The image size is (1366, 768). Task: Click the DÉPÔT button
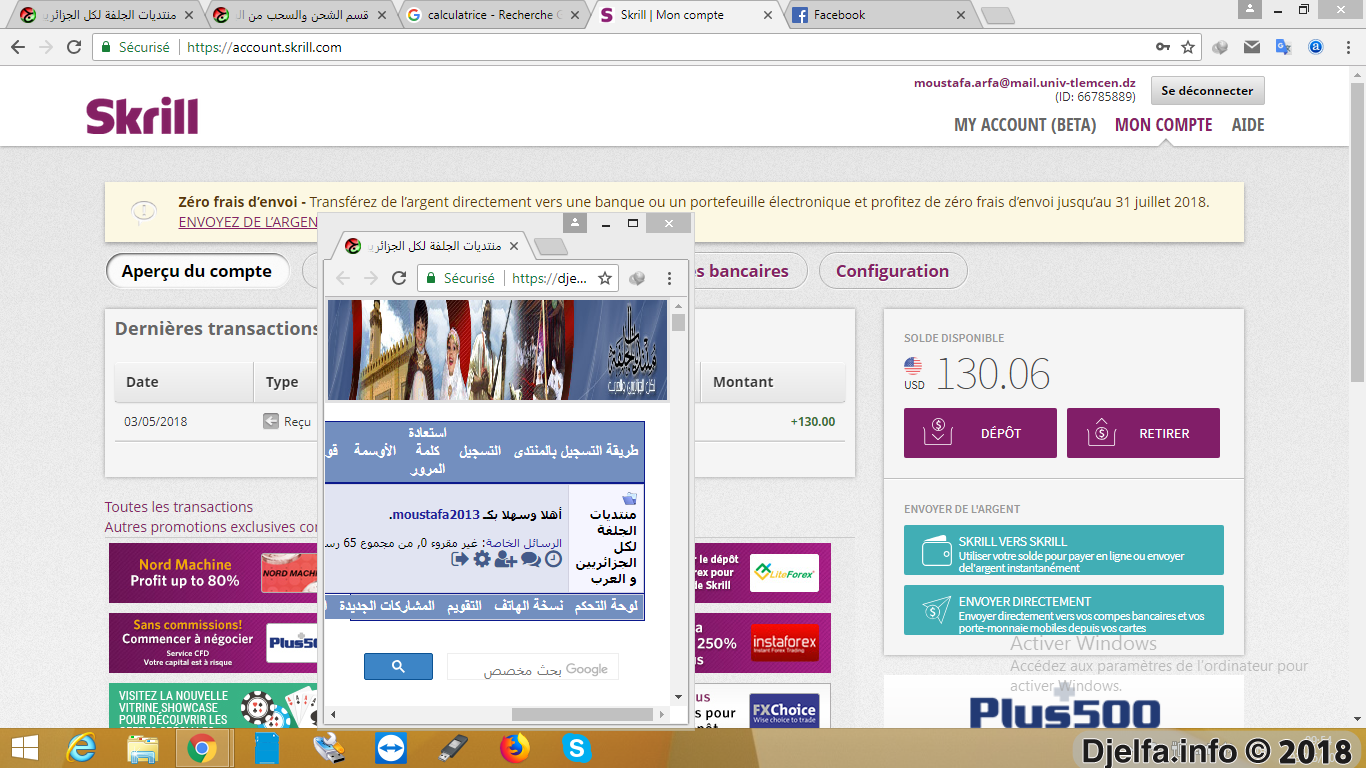tap(981, 433)
